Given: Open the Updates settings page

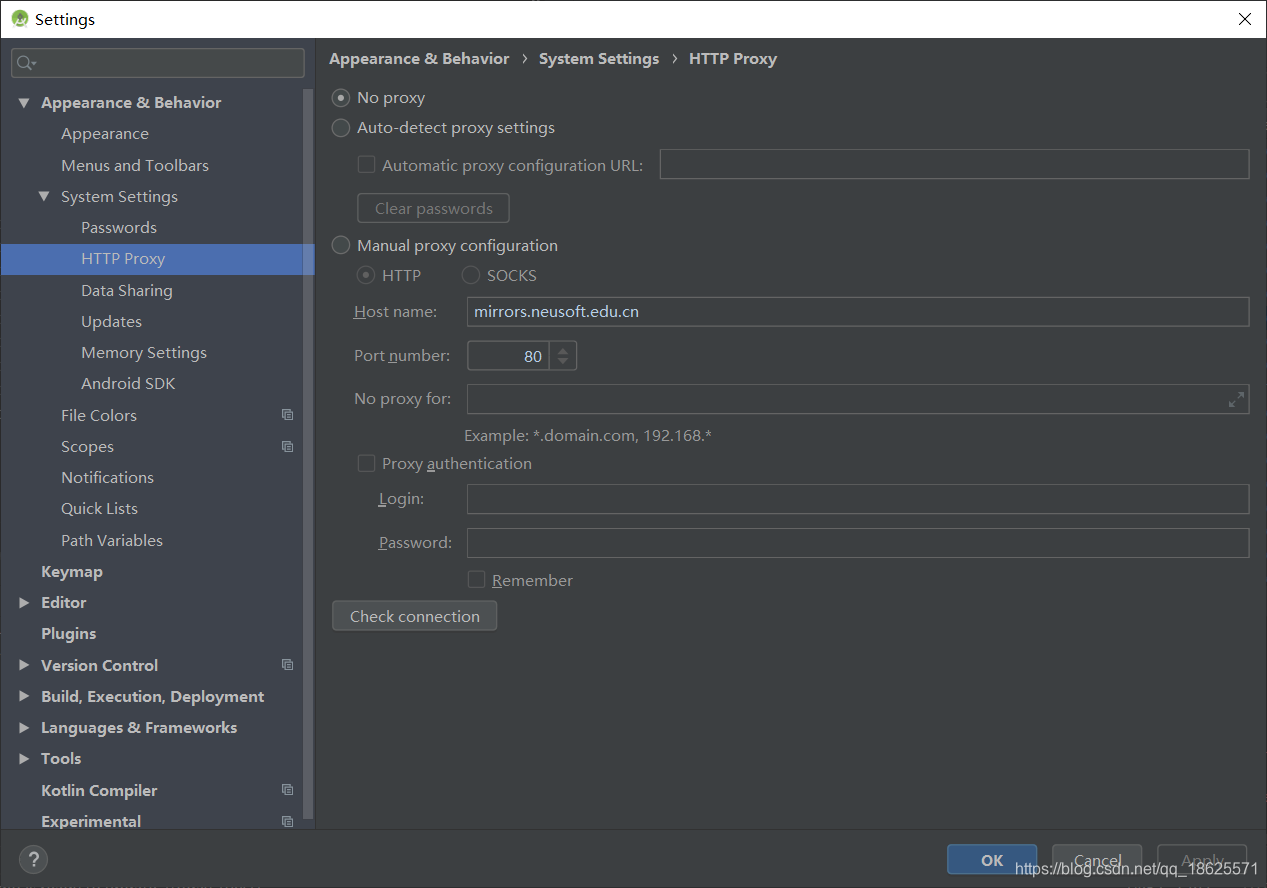Looking at the screenshot, I should [x=111, y=321].
